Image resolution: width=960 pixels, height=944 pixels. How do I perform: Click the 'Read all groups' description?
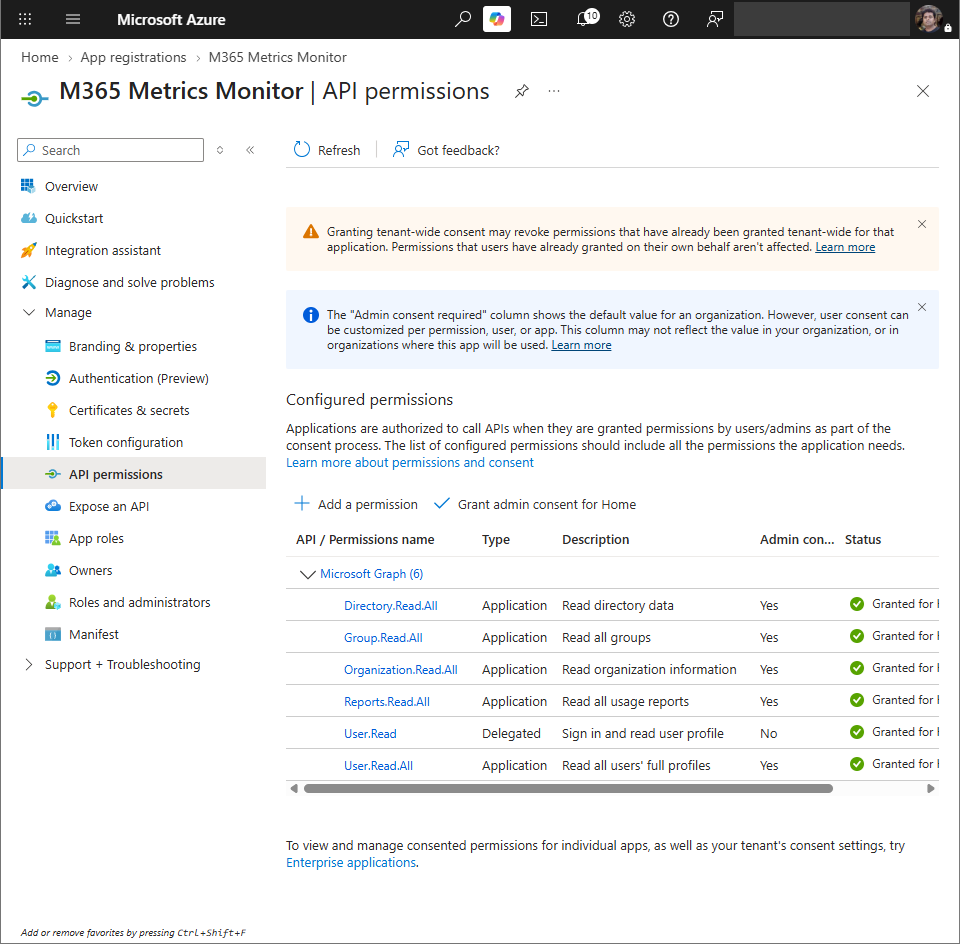click(x=606, y=637)
